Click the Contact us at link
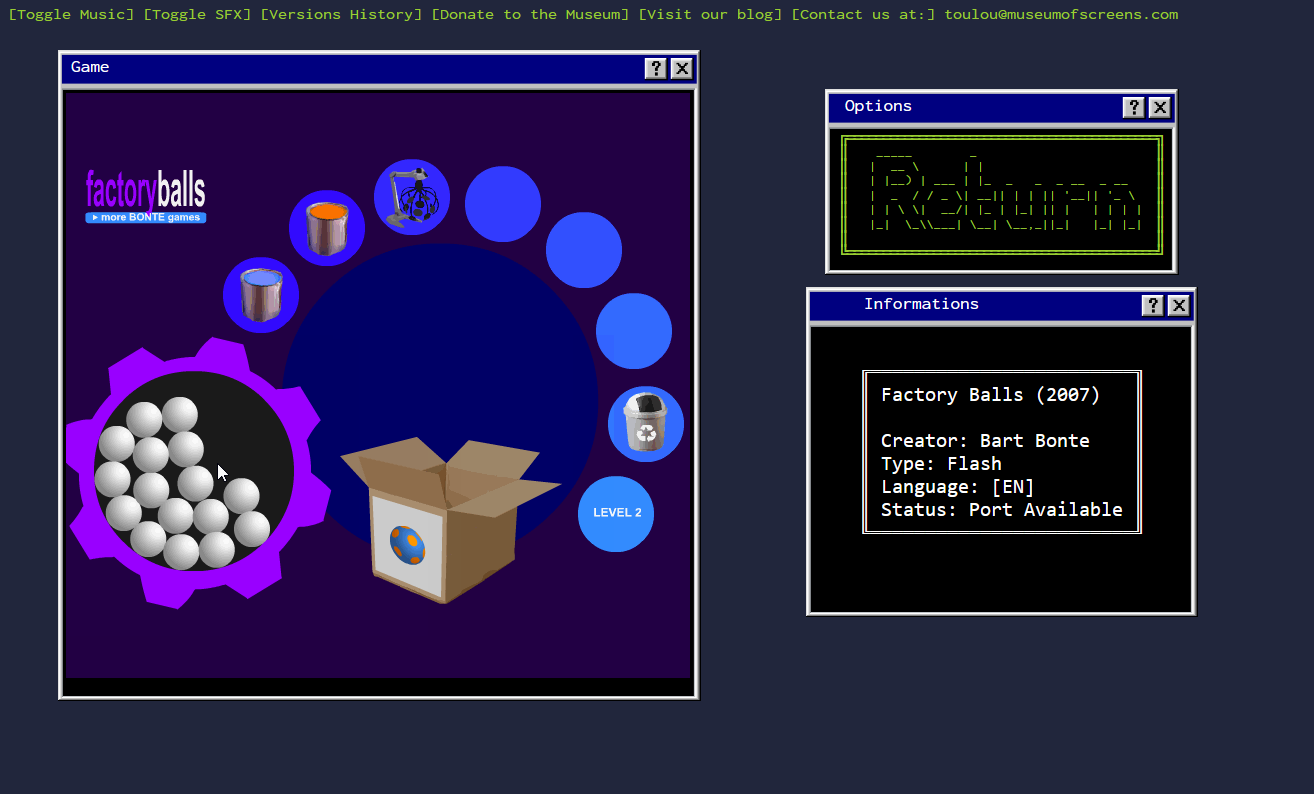The width and height of the screenshot is (1314, 794). [x=863, y=15]
